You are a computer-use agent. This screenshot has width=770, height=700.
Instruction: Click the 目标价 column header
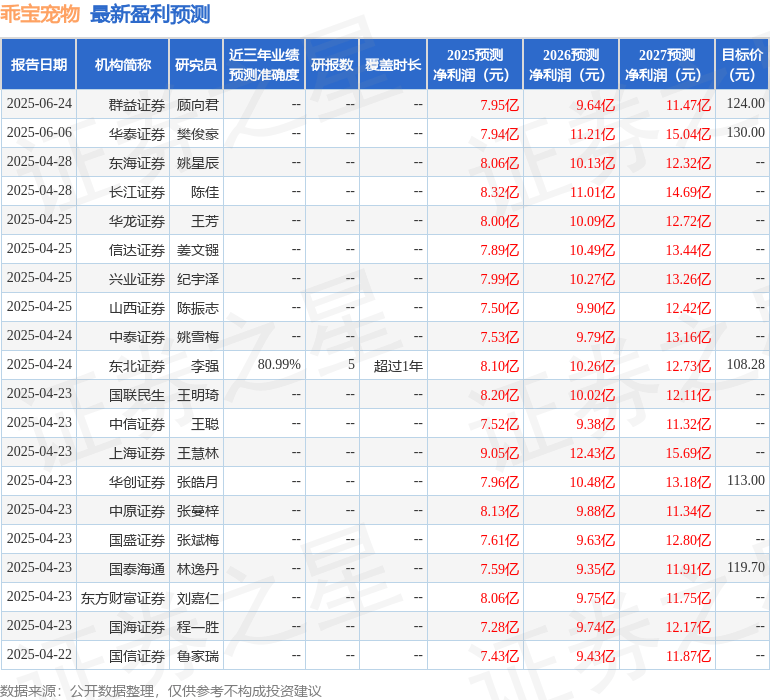[x=742, y=64]
